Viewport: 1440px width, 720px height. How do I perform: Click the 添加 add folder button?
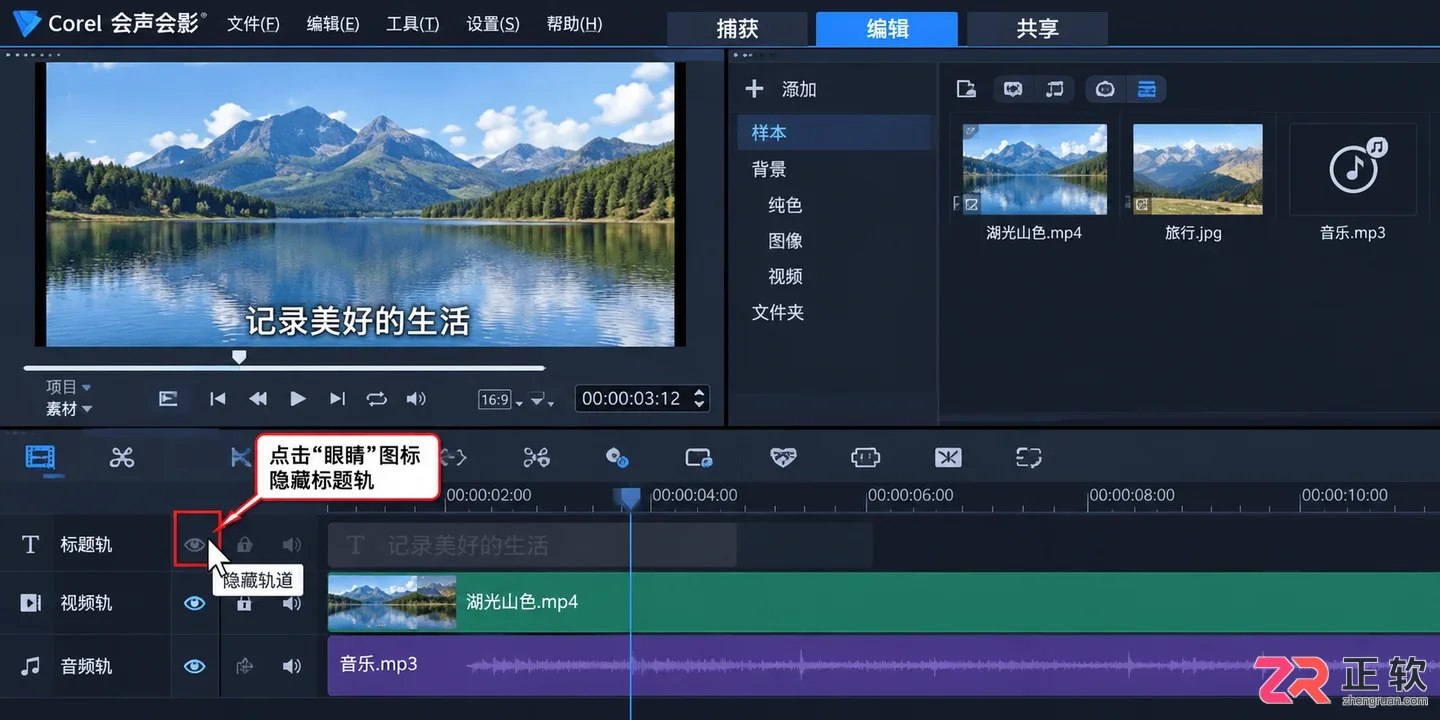click(781, 90)
